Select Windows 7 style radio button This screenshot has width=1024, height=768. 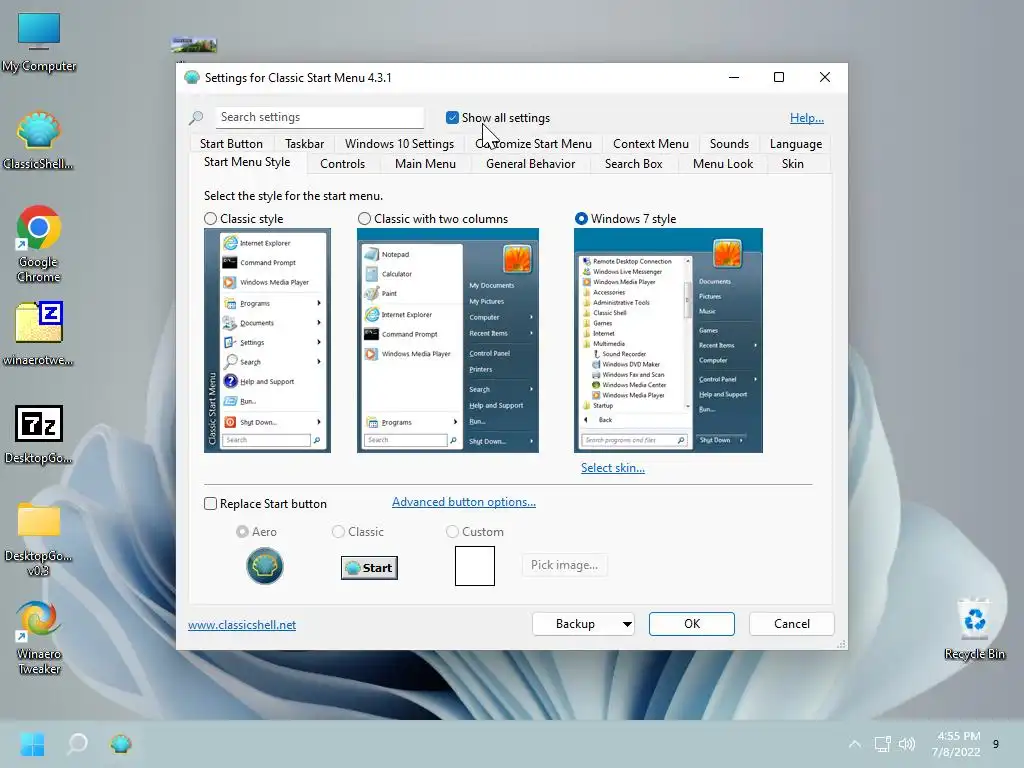581,219
